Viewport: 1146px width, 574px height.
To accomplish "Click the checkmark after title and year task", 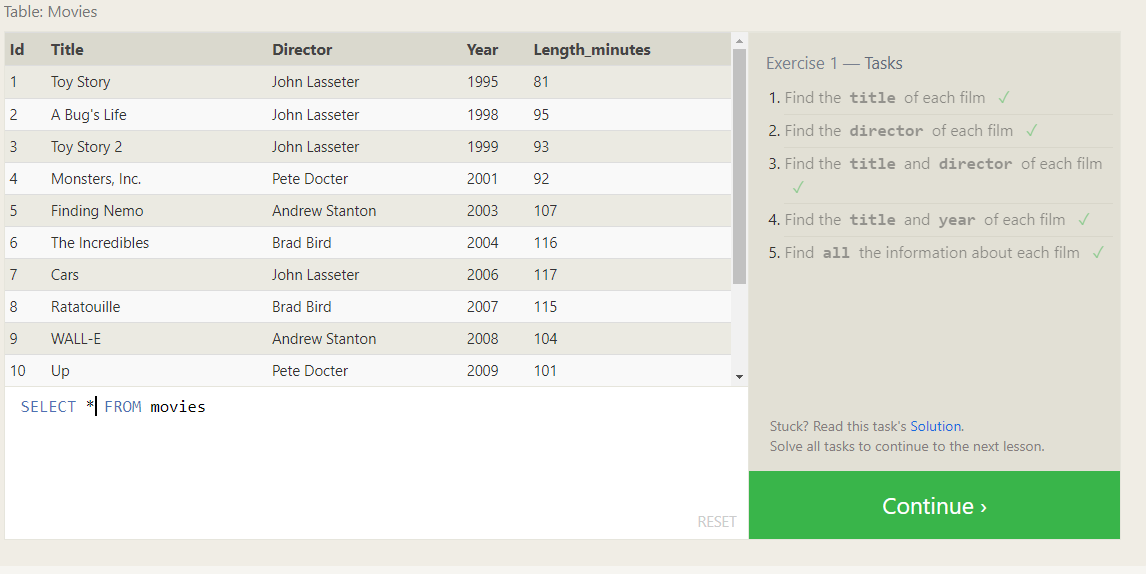I will pyautogui.click(x=1083, y=220).
